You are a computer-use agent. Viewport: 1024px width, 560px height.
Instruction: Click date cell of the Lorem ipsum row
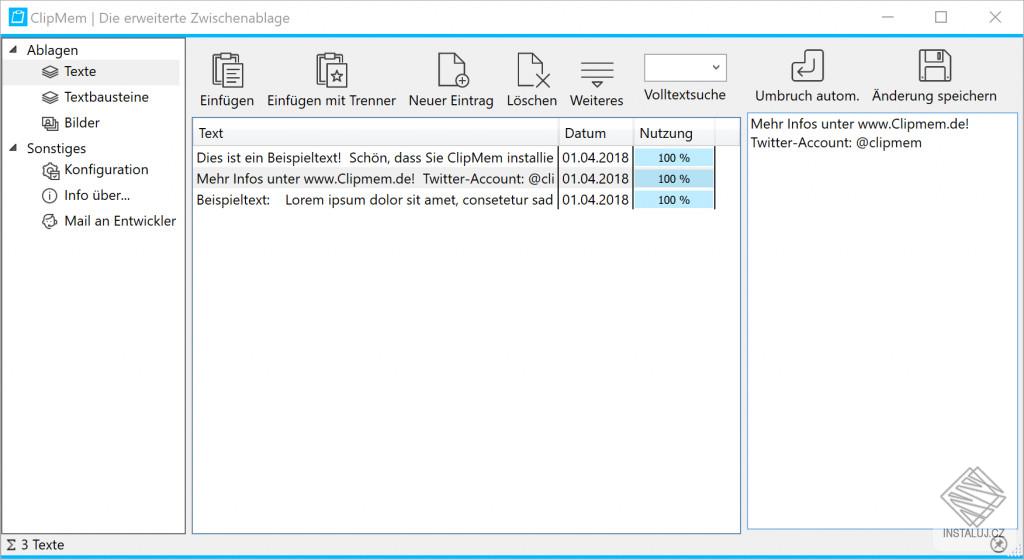pos(596,200)
